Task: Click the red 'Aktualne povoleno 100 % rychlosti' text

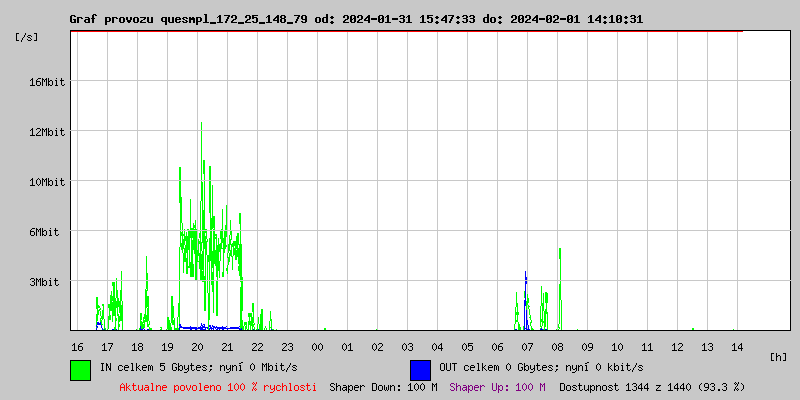Action: pos(218,386)
